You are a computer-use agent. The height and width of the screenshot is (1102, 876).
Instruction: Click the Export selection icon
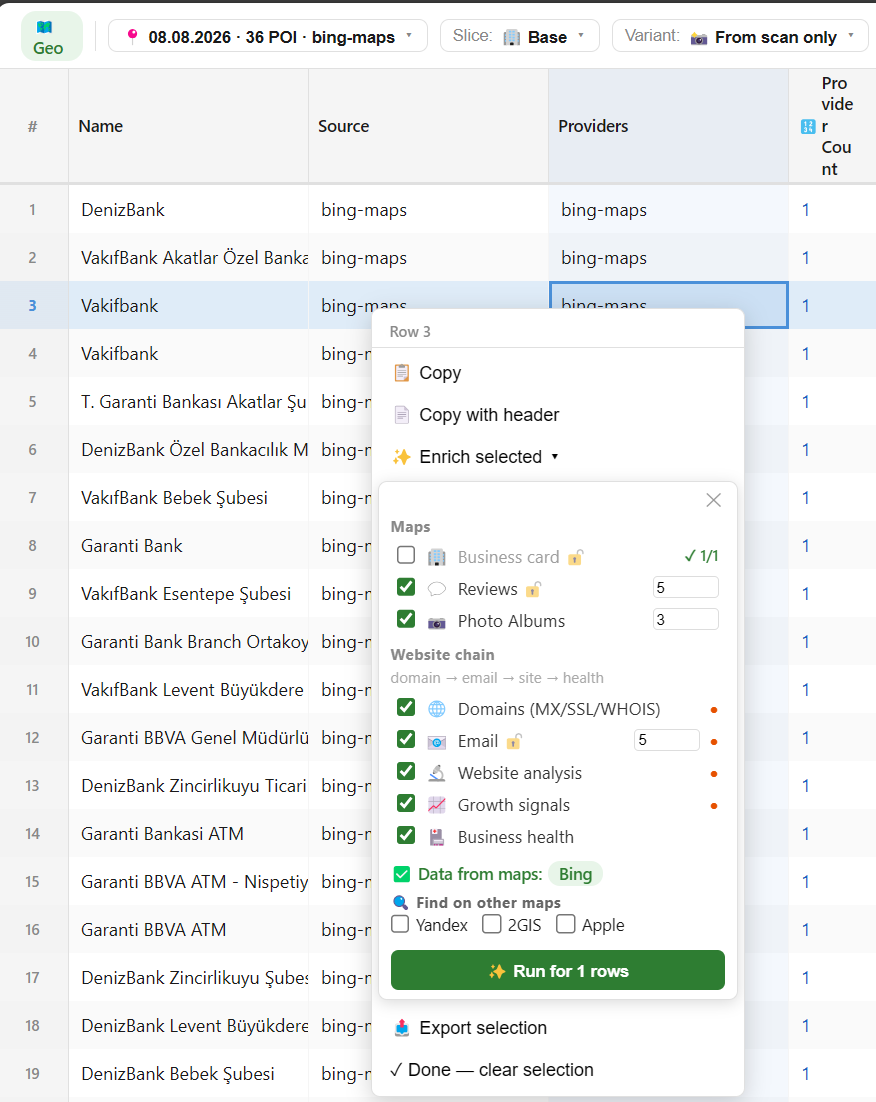pyautogui.click(x=401, y=1028)
